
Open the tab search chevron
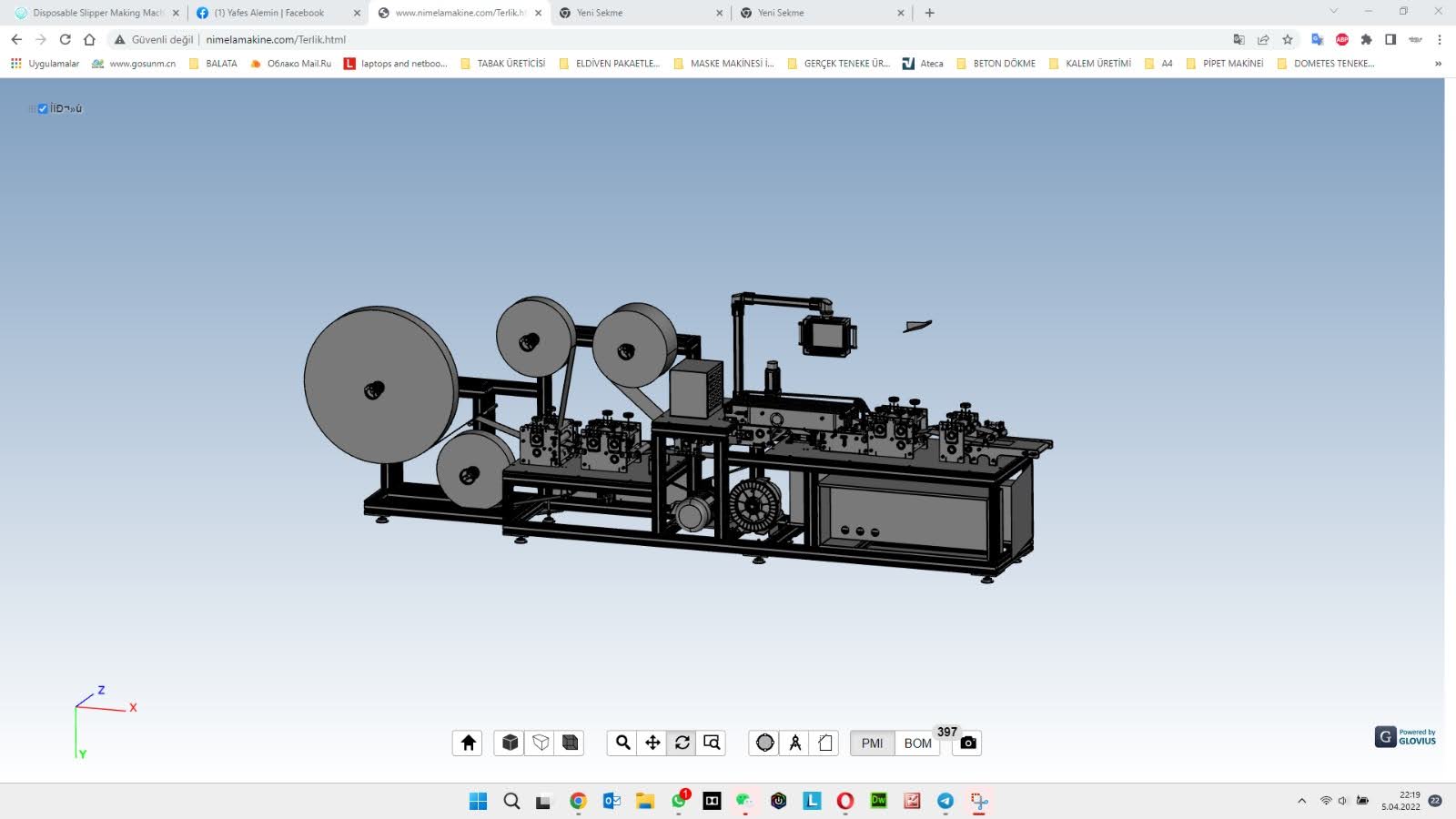(1333, 12)
